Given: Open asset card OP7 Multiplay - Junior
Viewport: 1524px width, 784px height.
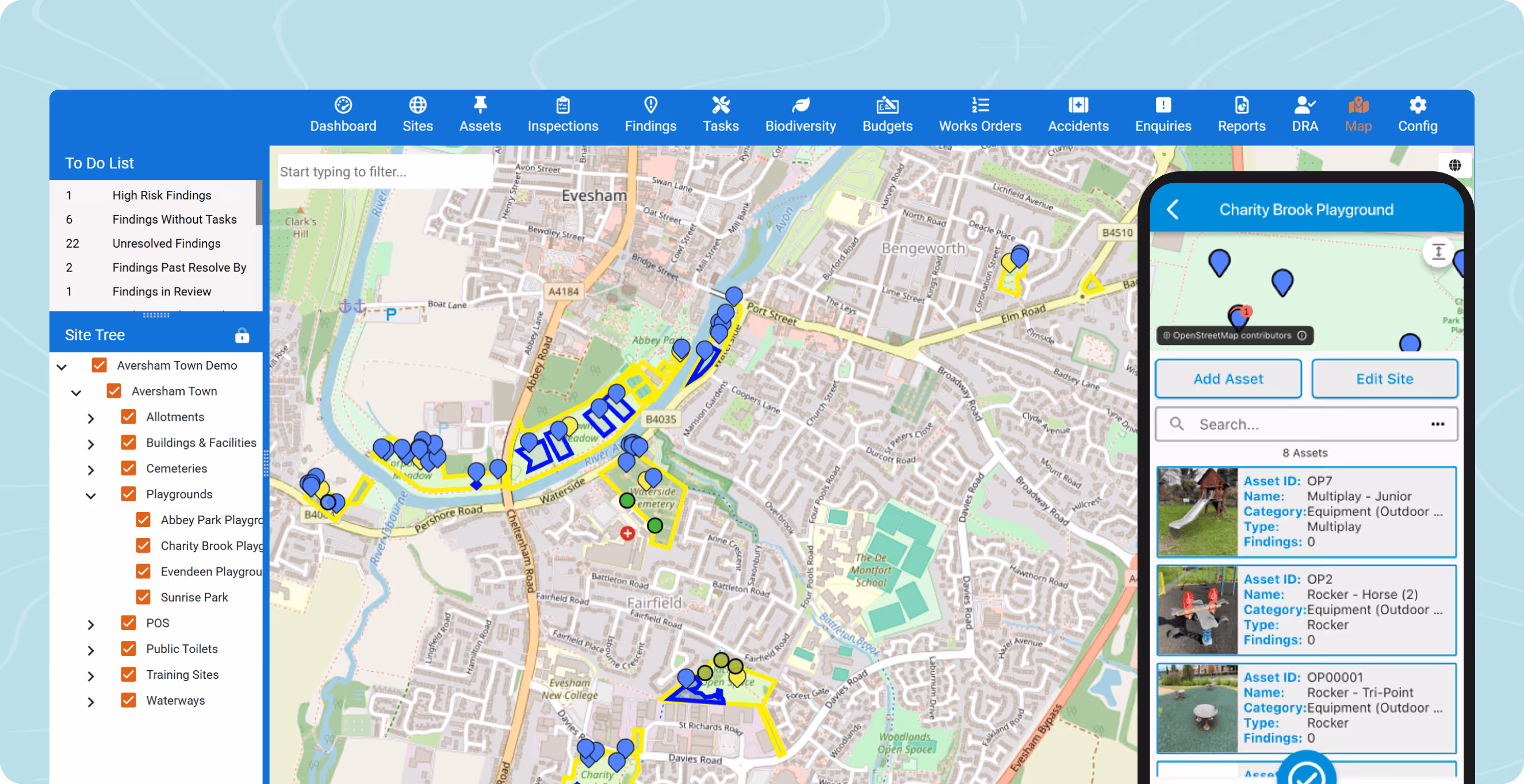Looking at the screenshot, I should pos(1306,512).
